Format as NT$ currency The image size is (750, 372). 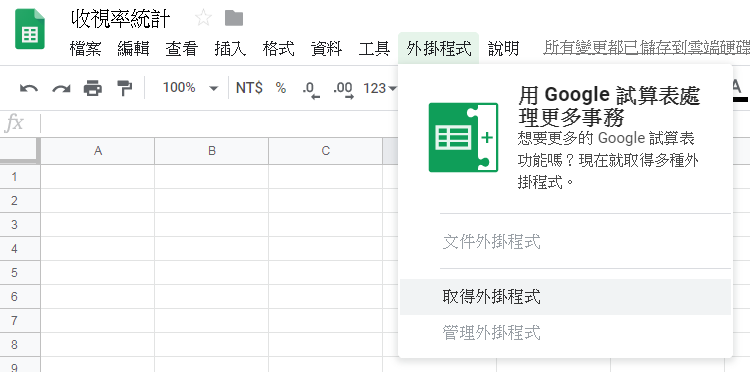249,88
